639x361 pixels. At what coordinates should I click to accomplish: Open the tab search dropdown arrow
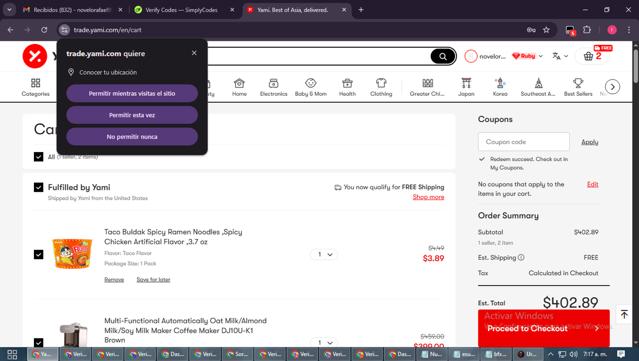pyautogui.click(x=9, y=10)
